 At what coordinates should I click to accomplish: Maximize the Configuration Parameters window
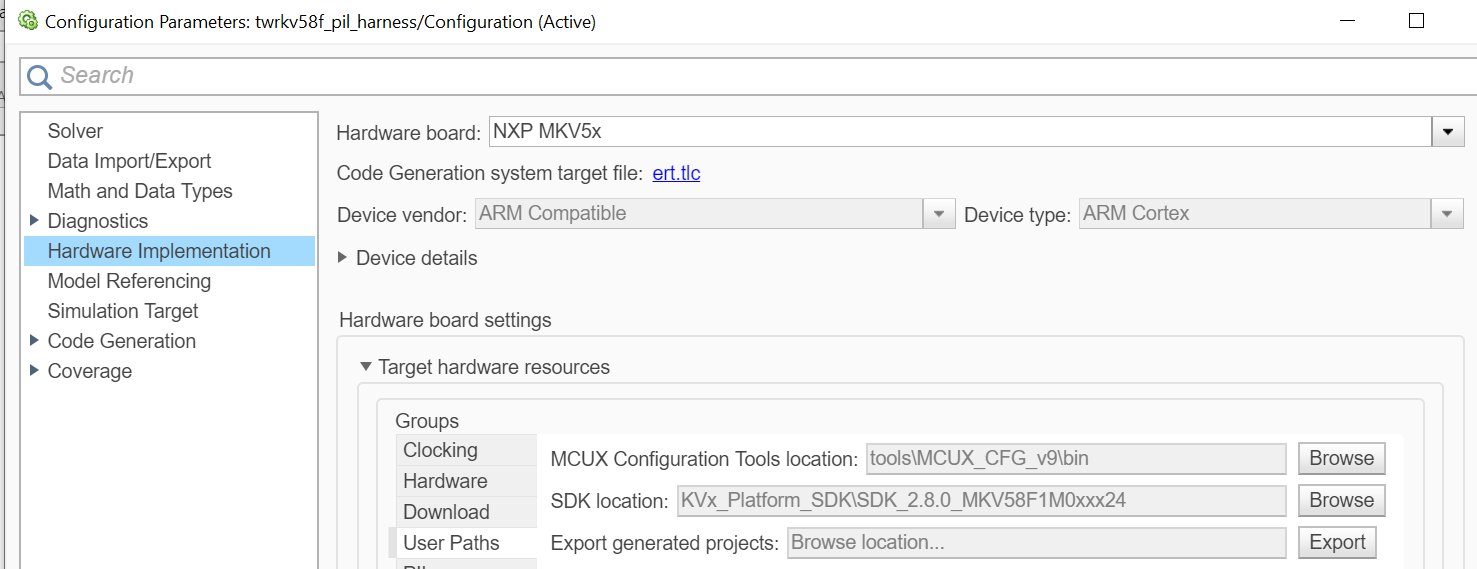click(1415, 21)
